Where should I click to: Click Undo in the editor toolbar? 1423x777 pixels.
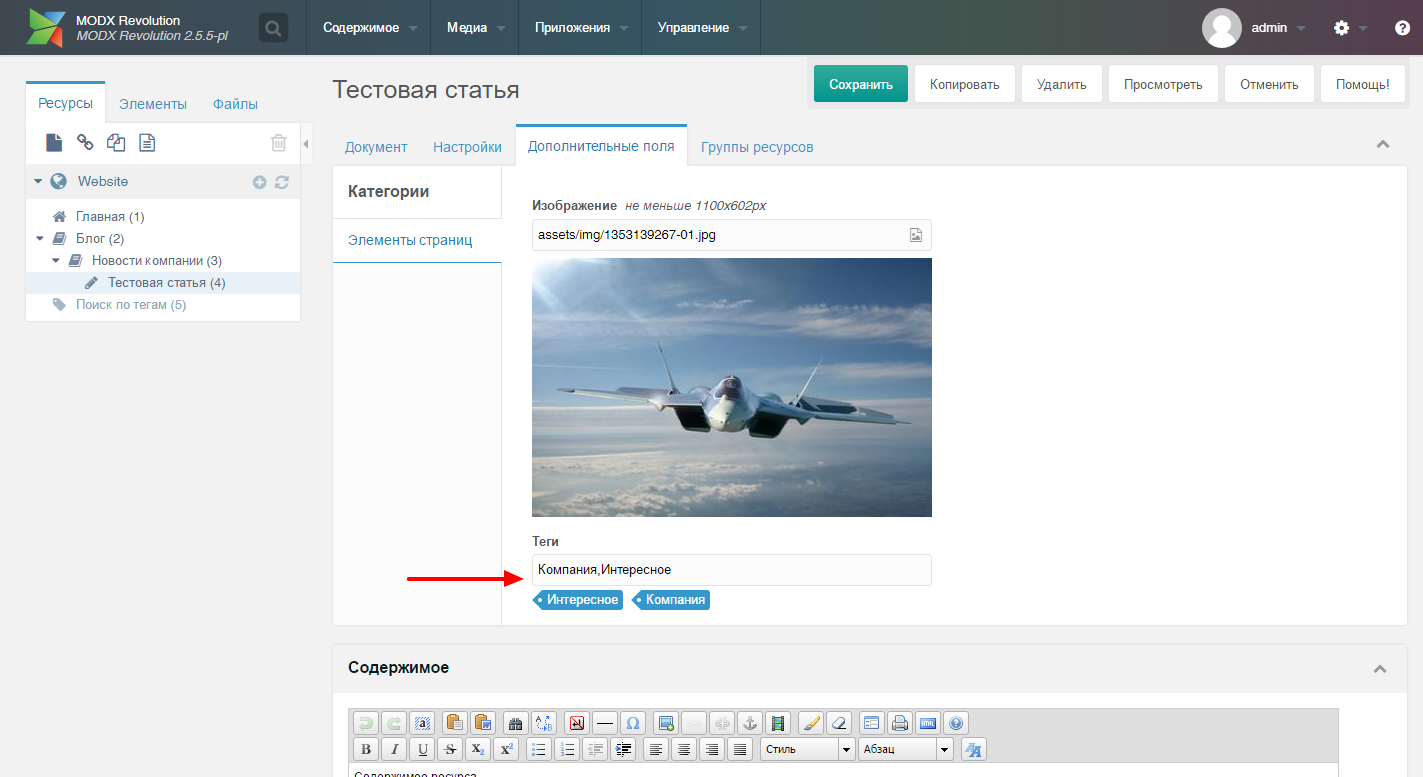point(366,723)
